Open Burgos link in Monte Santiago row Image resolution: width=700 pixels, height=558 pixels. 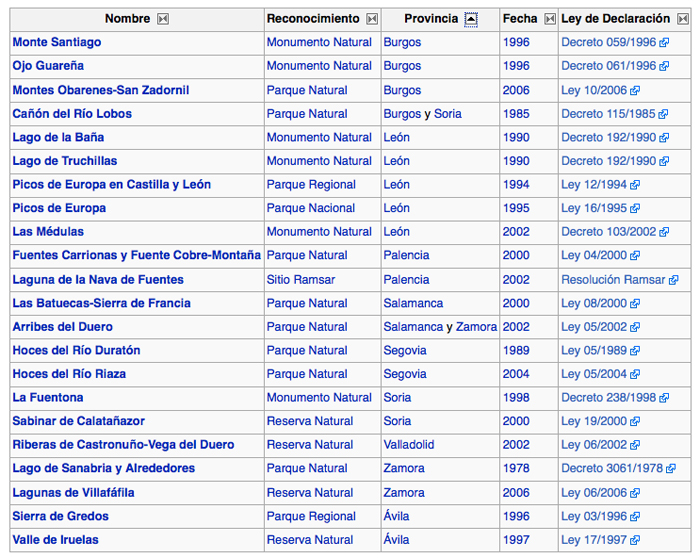point(402,42)
